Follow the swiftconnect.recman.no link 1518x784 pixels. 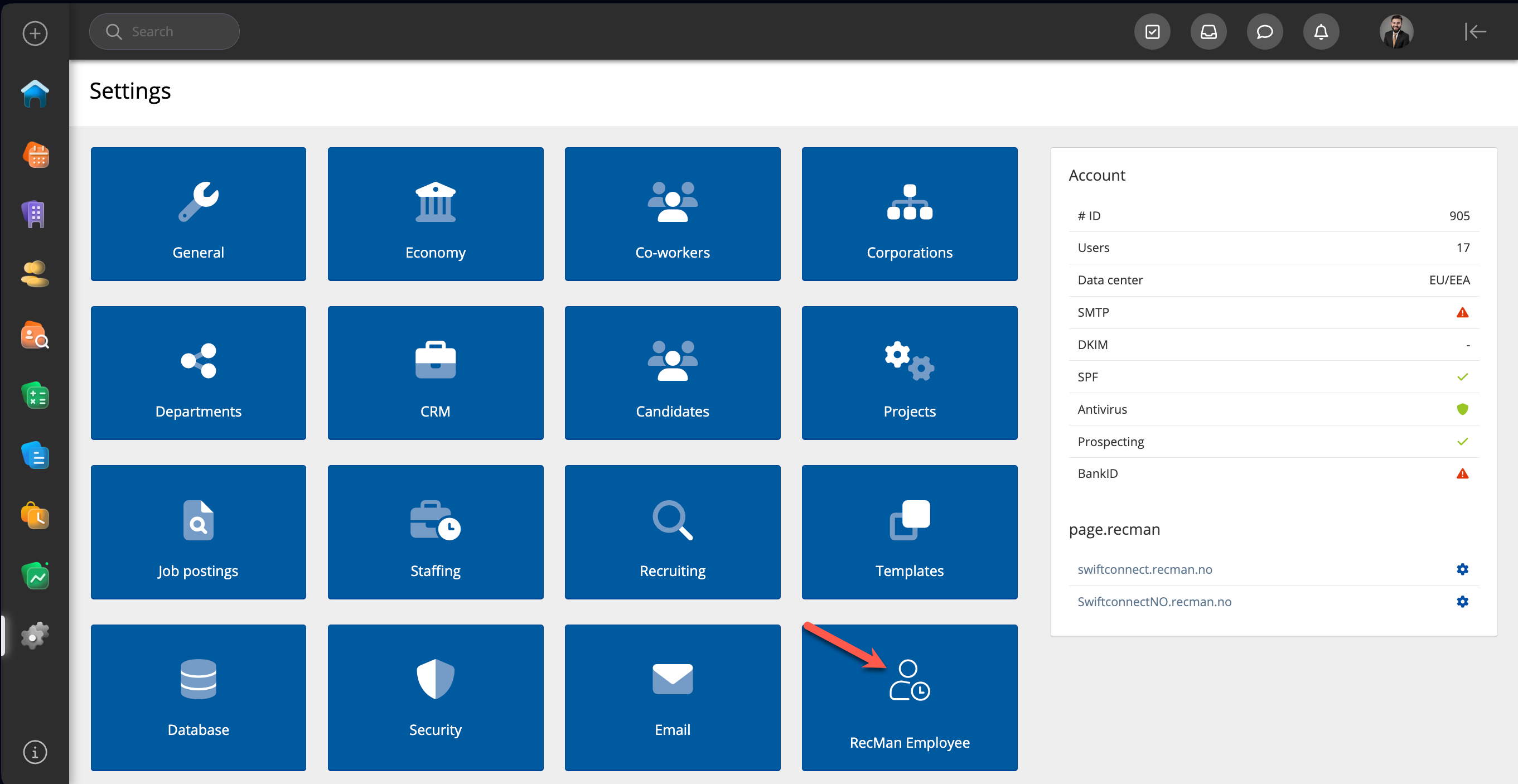pos(1144,569)
